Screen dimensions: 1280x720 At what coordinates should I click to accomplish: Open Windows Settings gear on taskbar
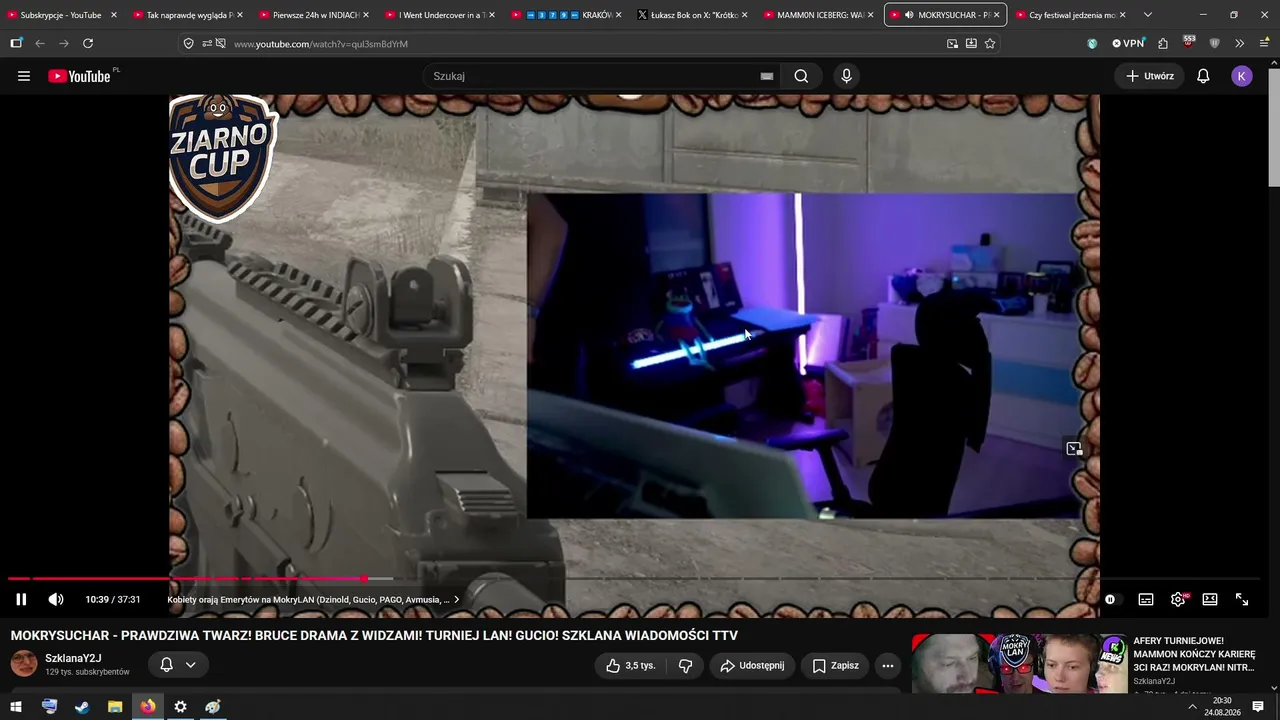180,707
